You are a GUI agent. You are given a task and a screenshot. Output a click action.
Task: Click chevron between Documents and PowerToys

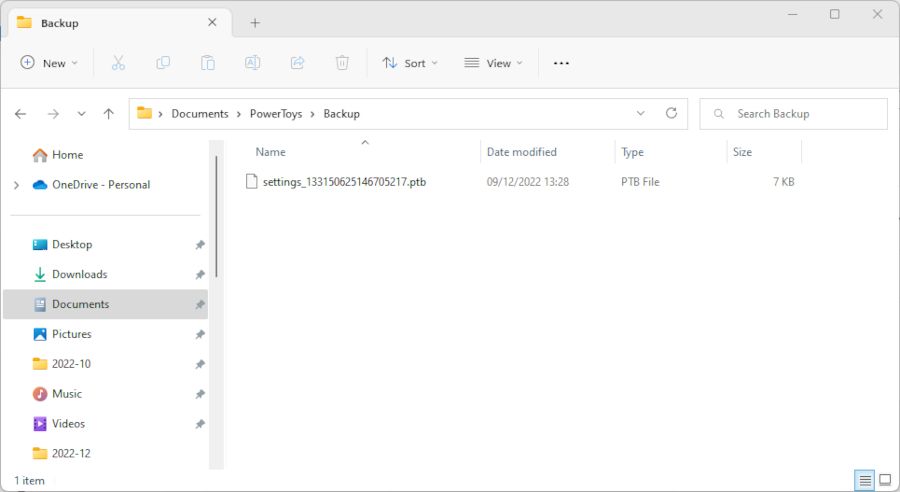point(239,114)
